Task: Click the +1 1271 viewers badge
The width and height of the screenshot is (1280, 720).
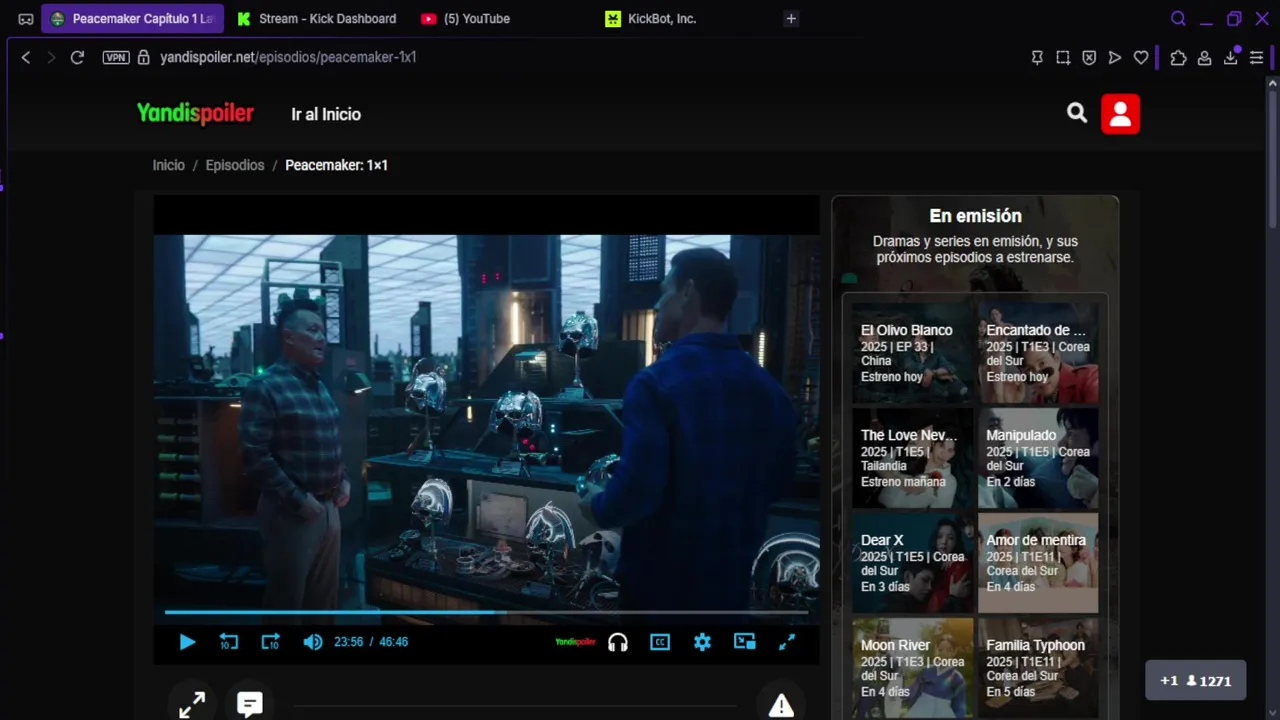Action: pos(1195,680)
